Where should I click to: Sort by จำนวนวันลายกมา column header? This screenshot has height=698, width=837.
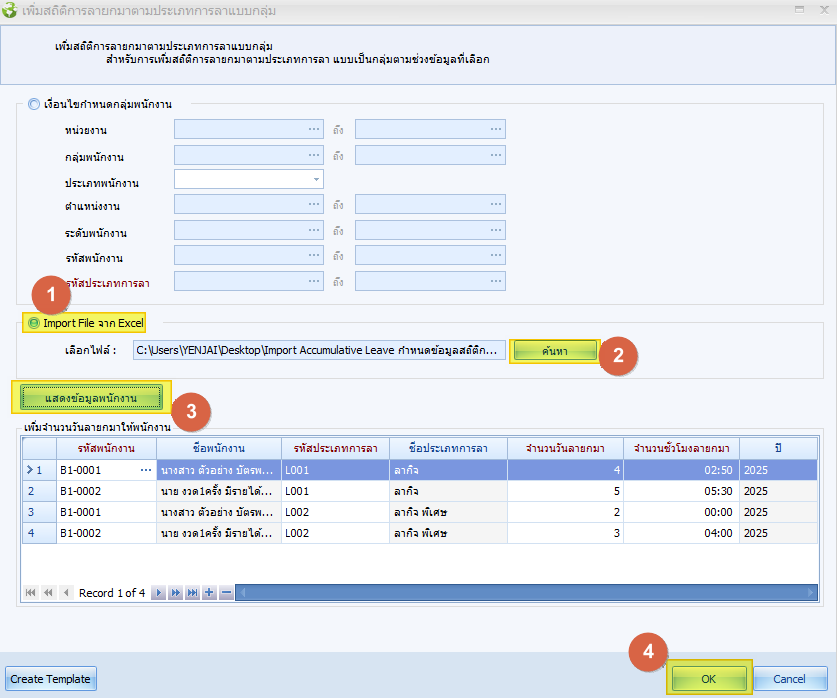(x=566, y=447)
